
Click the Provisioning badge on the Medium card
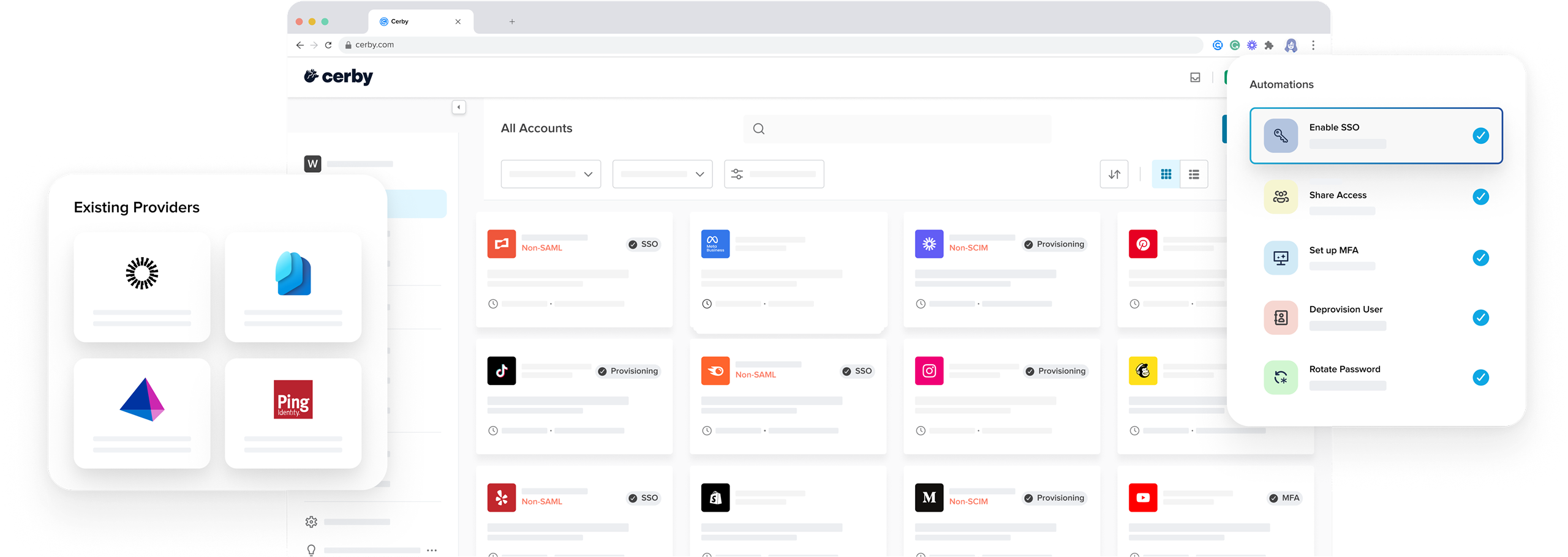coord(1055,498)
